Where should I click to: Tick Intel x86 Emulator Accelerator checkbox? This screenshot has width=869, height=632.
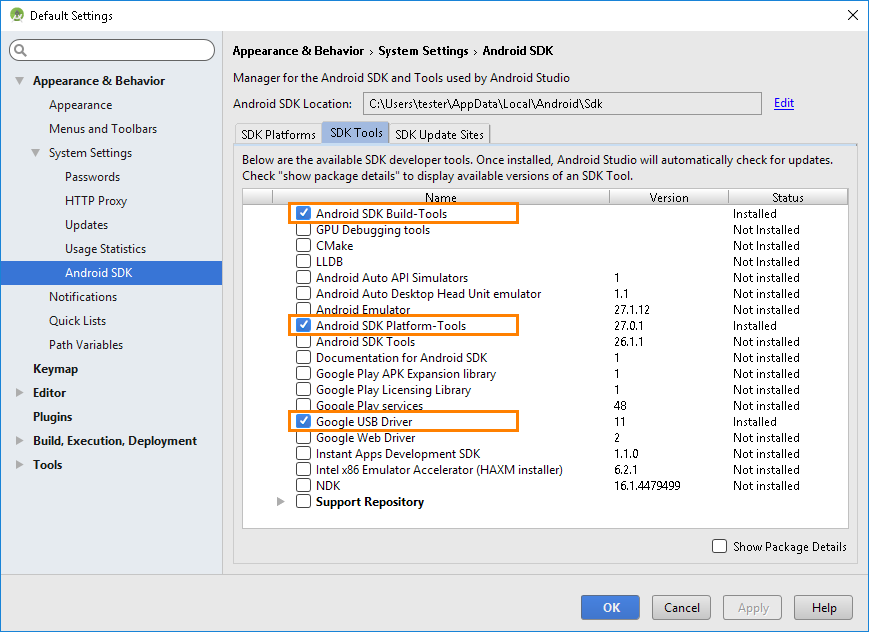(x=303, y=470)
